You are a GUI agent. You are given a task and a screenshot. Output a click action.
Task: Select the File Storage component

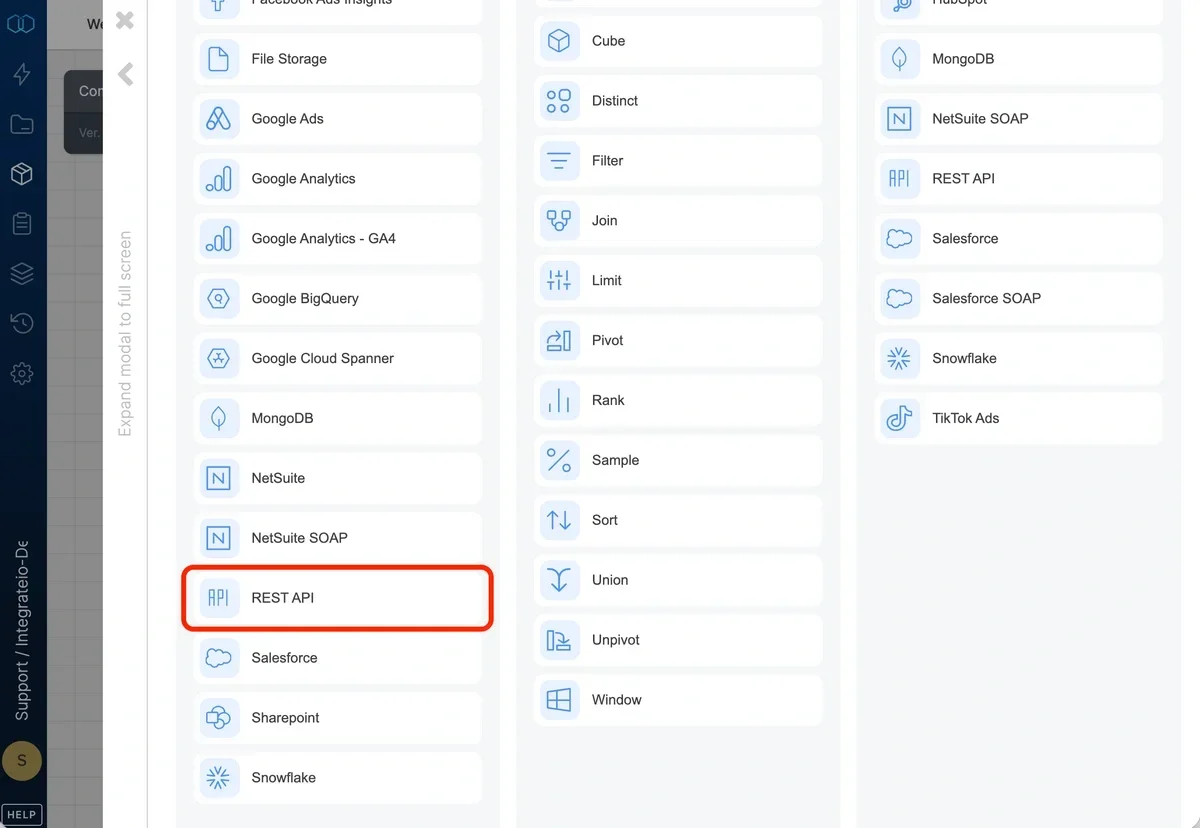pos(338,59)
